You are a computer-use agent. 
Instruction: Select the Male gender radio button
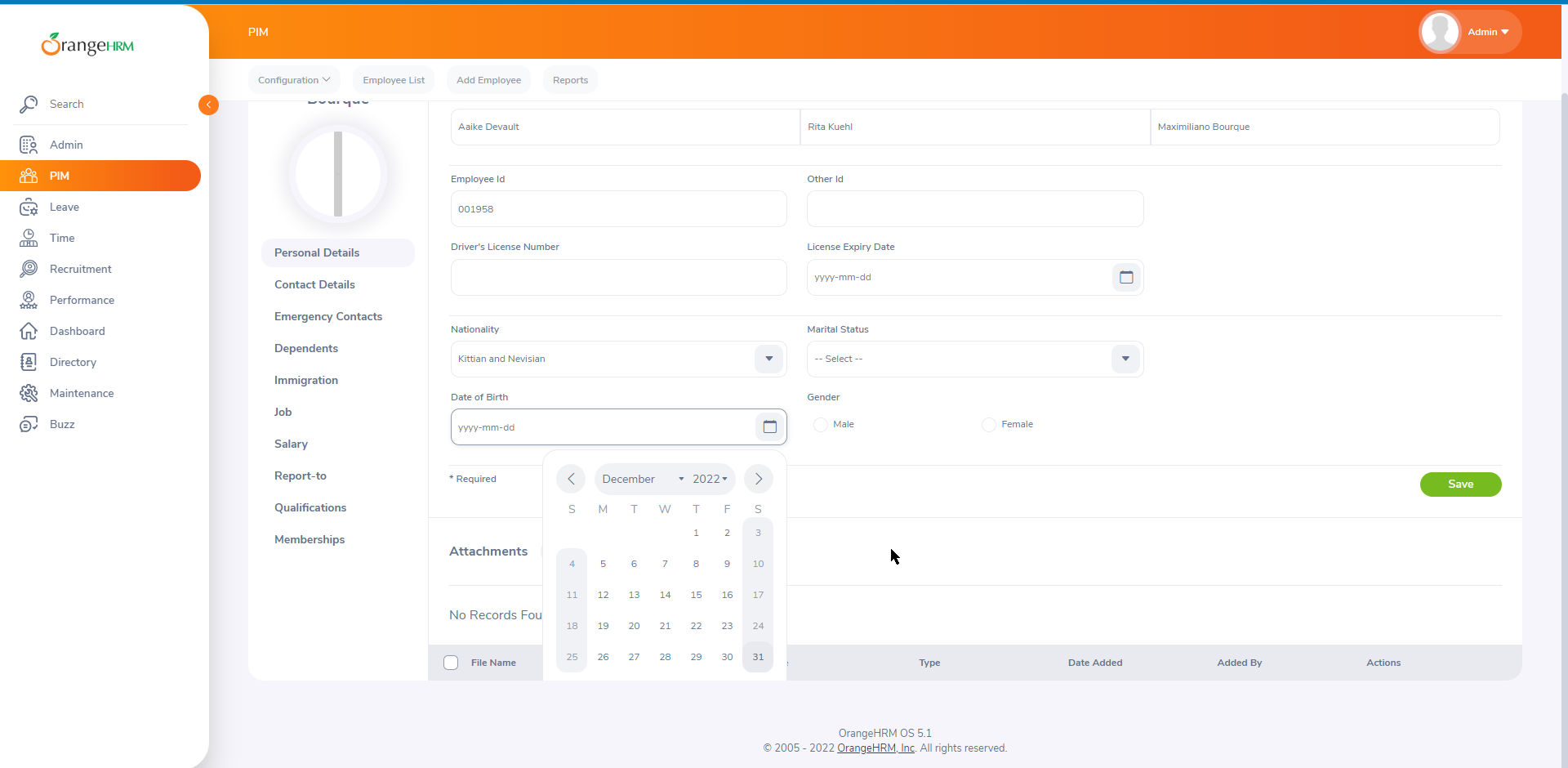tap(821, 424)
